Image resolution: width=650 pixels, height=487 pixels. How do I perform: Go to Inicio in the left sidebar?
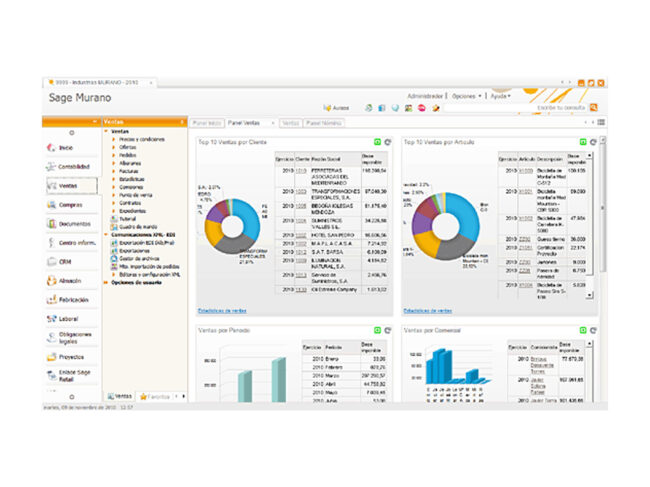coord(70,147)
